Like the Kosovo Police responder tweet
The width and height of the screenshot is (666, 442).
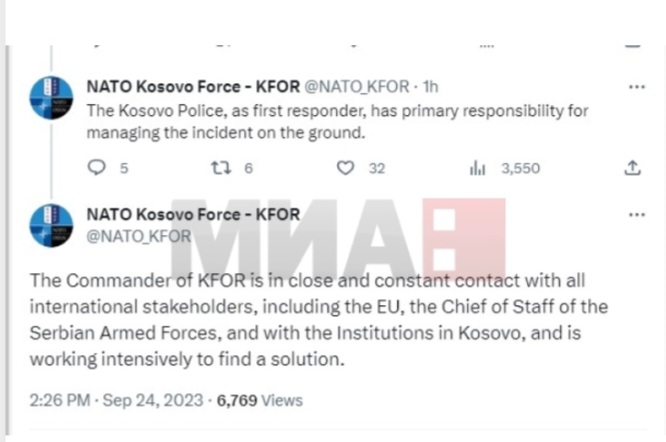click(345, 168)
